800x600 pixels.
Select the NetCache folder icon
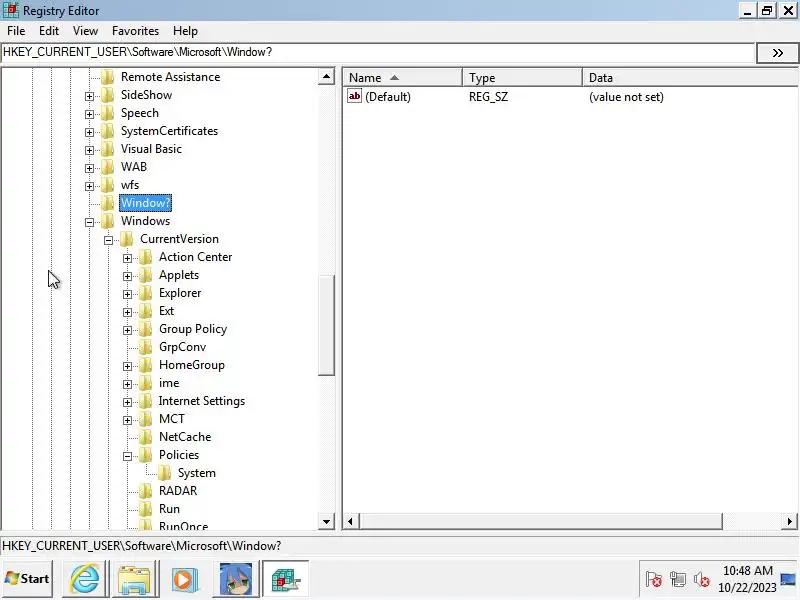pyautogui.click(x=146, y=437)
